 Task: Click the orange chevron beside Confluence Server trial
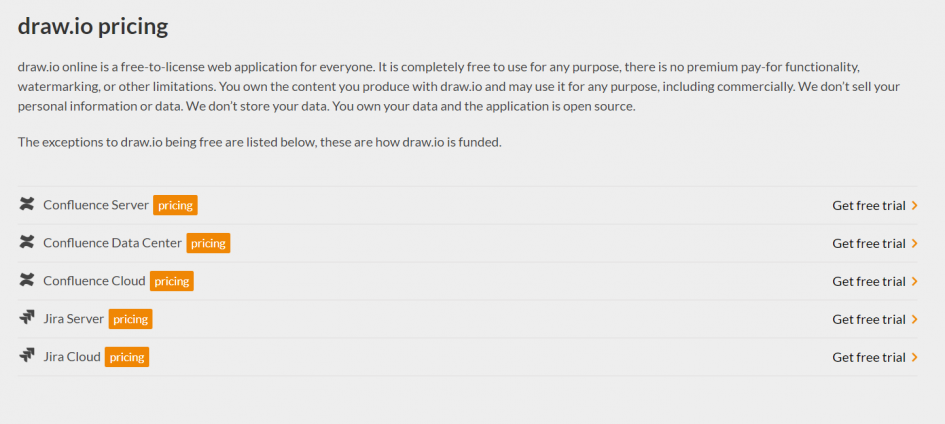[915, 205]
